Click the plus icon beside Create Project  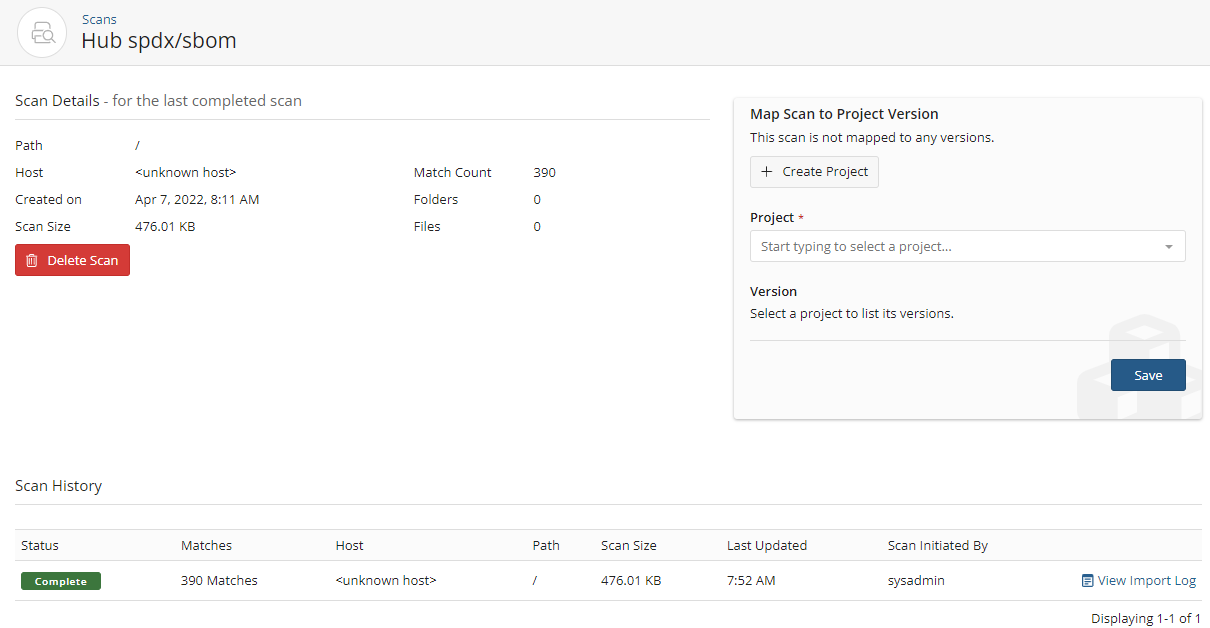(x=767, y=172)
